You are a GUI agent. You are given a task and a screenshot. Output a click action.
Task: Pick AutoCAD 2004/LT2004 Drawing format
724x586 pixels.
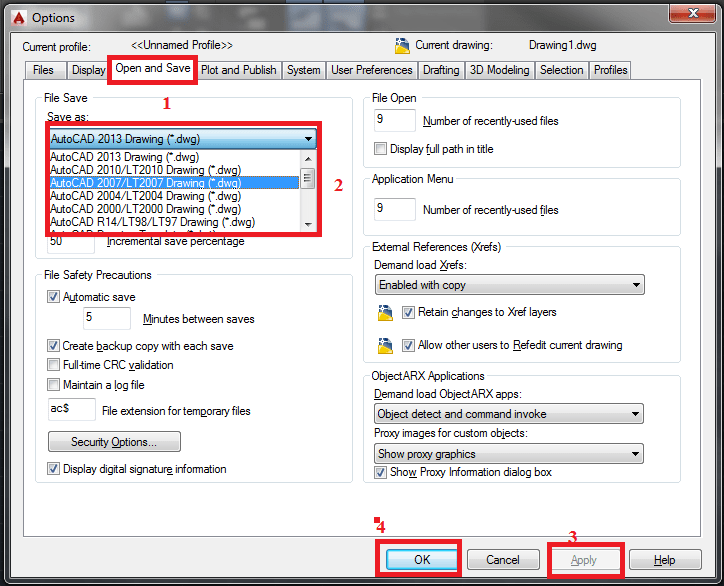coord(174,196)
